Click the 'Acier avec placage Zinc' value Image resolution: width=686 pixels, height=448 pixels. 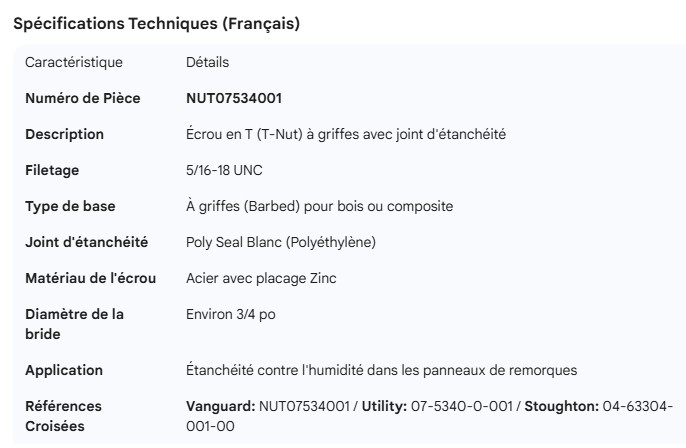(261, 278)
